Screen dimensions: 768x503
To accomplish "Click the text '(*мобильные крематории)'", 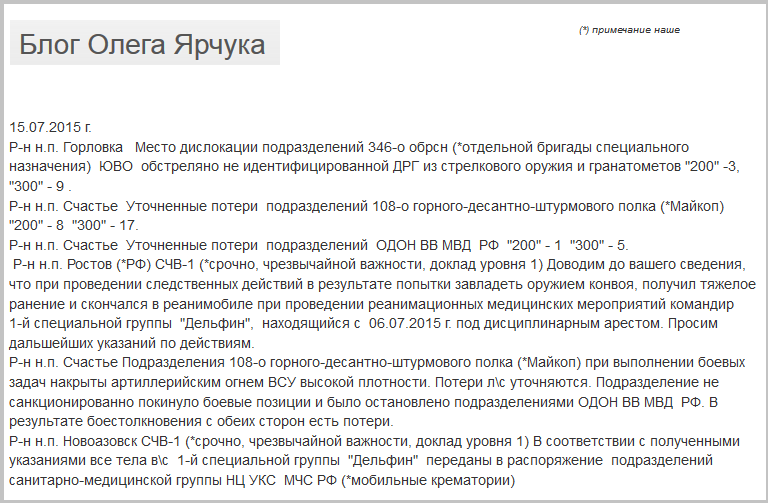I will coord(428,480).
